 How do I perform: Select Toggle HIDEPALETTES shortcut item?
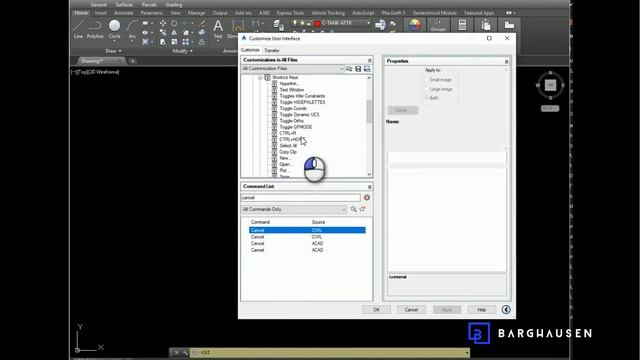pyautogui.click(x=302, y=102)
